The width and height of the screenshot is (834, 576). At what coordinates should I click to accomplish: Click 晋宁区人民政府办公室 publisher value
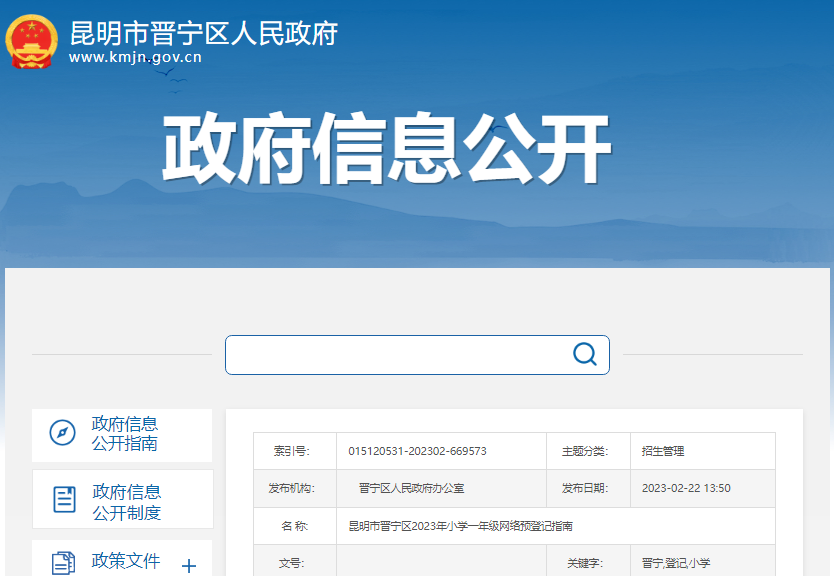(411, 488)
